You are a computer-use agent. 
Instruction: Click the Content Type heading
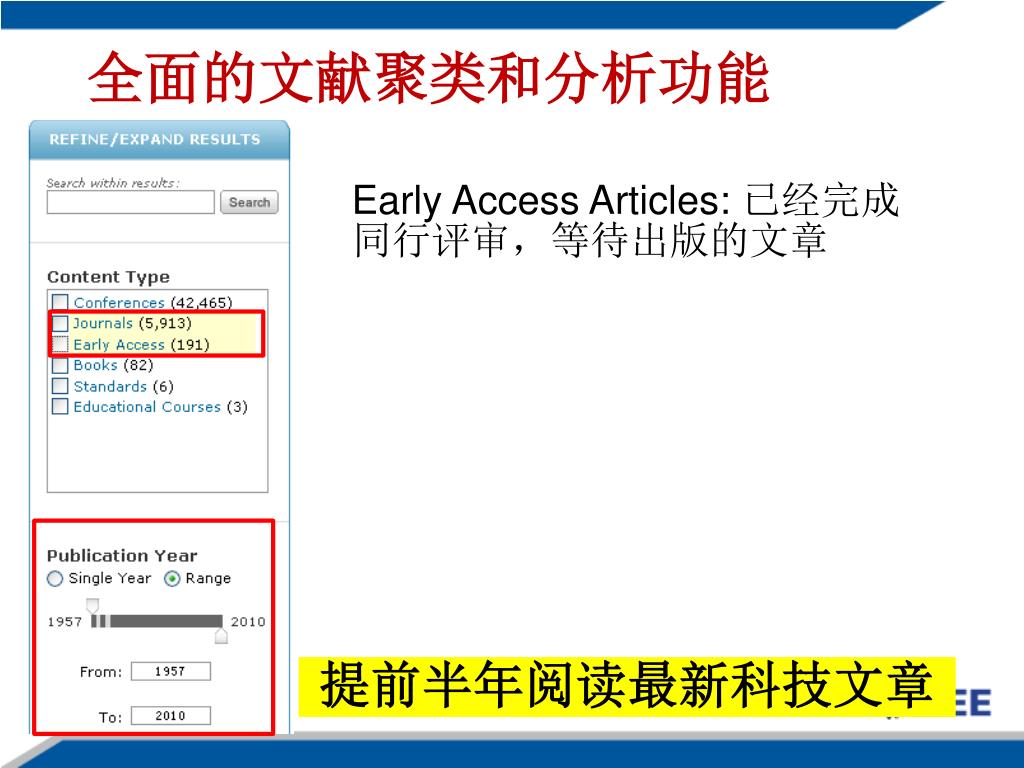click(108, 277)
